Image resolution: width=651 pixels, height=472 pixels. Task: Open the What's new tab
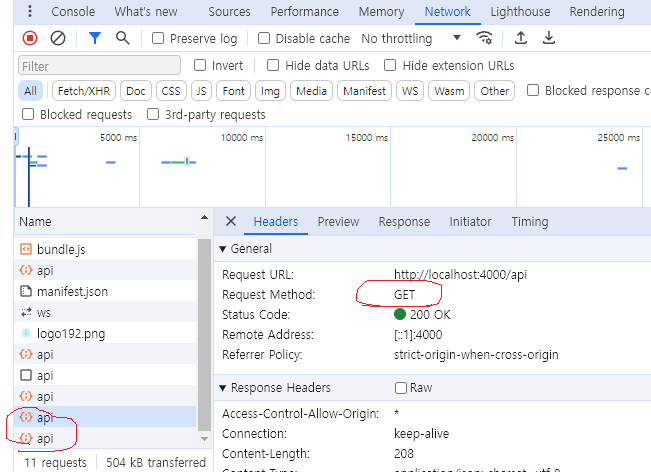coord(146,12)
